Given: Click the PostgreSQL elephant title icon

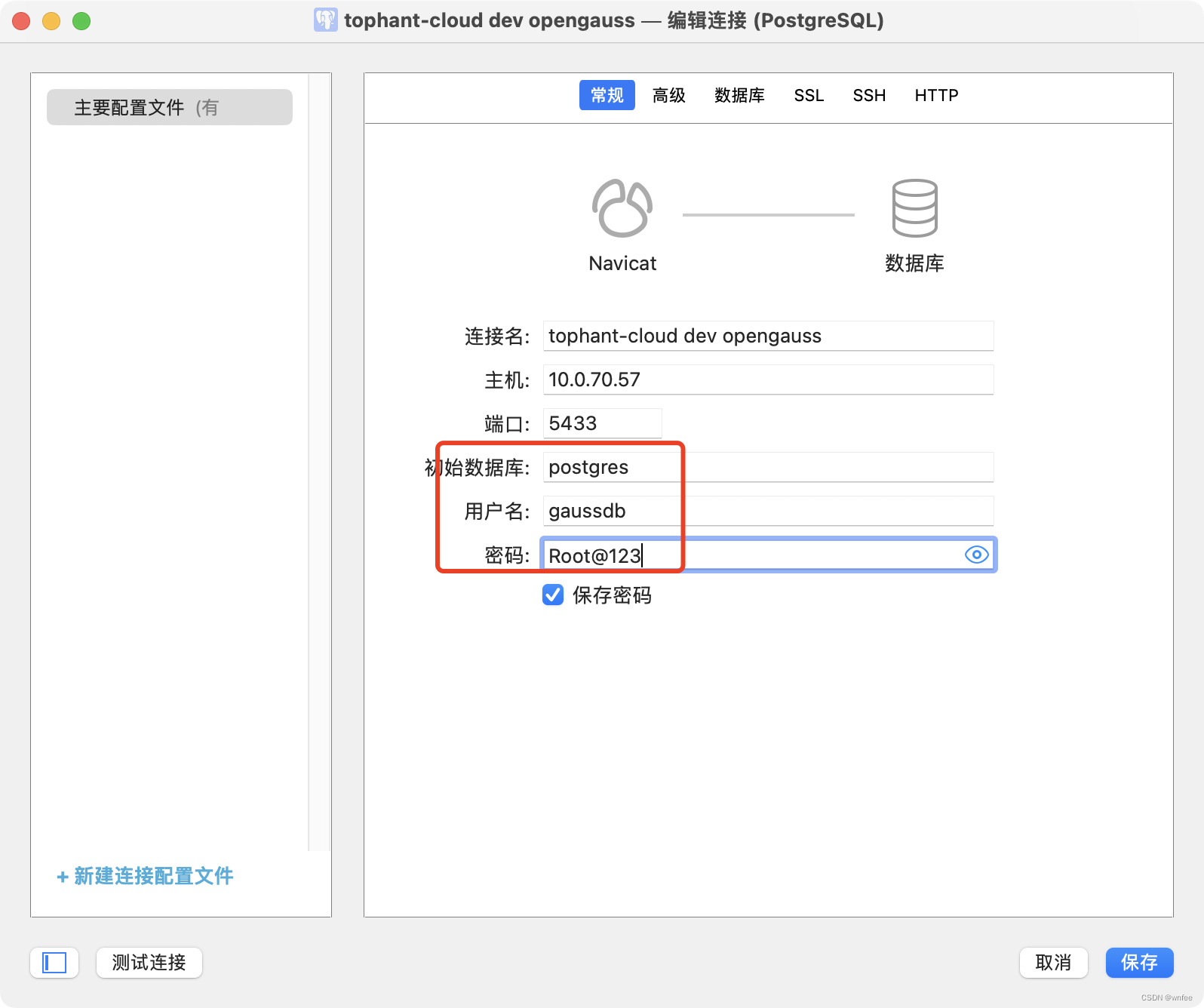Looking at the screenshot, I should point(325,20).
